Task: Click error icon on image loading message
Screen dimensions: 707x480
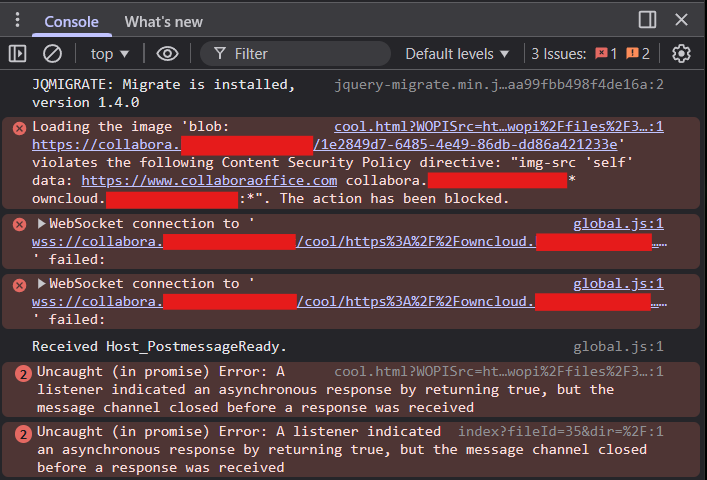Action: [x=19, y=127]
